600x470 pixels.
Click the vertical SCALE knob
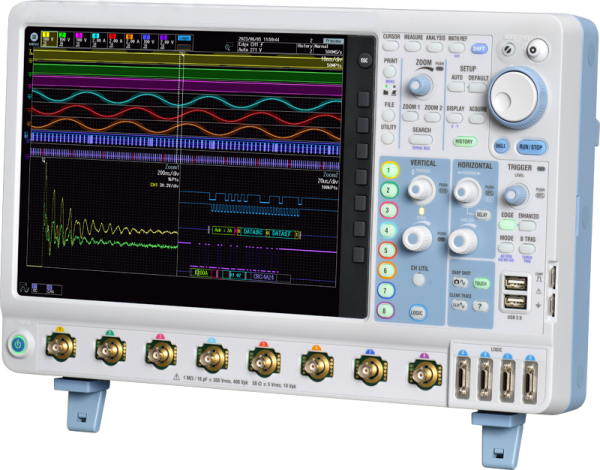tap(416, 238)
